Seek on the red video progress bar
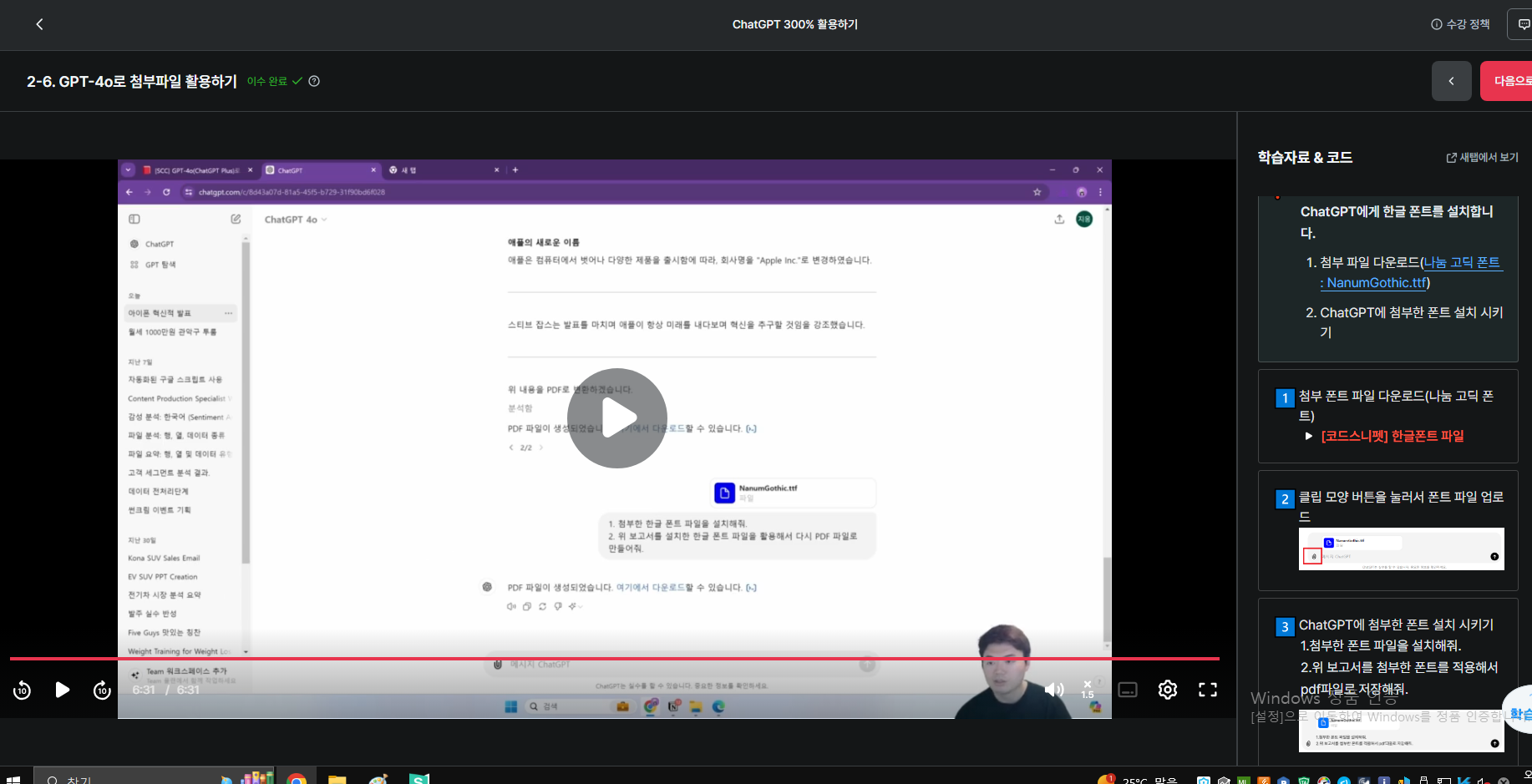The height and width of the screenshot is (784, 1532). pyautogui.click(x=614, y=659)
